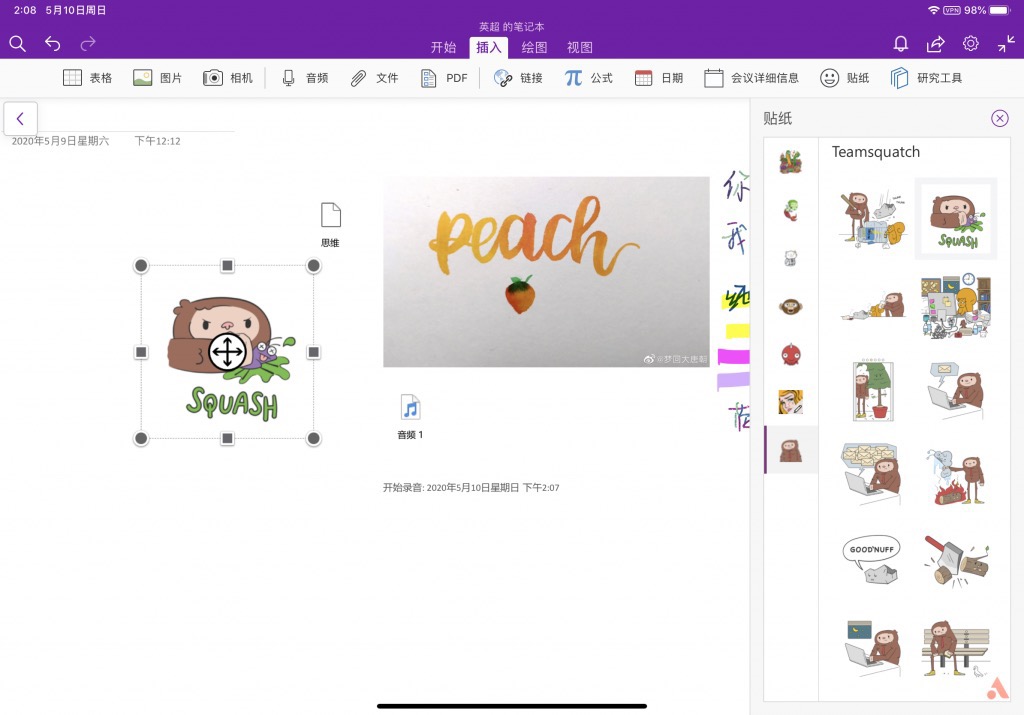This screenshot has height=715, width=1024.
Task: Record audio with 音频 button
Action: point(304,78)
